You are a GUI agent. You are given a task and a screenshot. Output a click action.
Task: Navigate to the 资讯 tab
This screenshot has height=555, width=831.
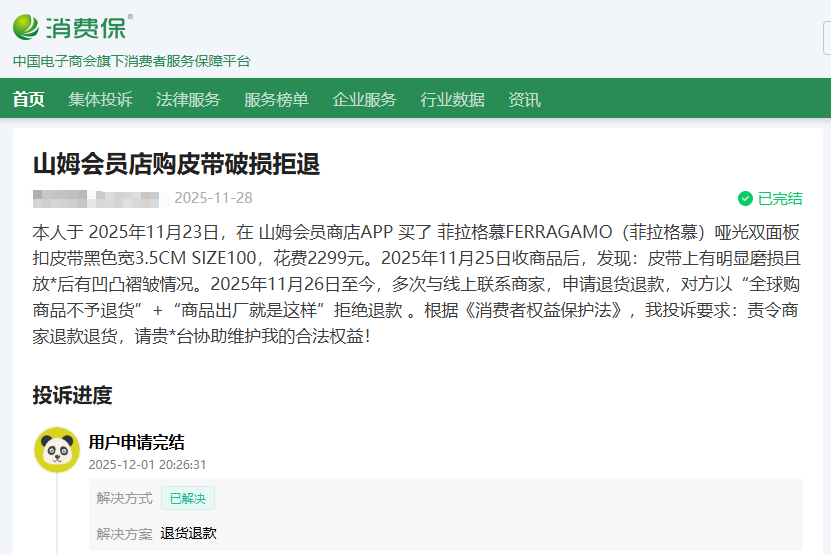tap(524, 99)
